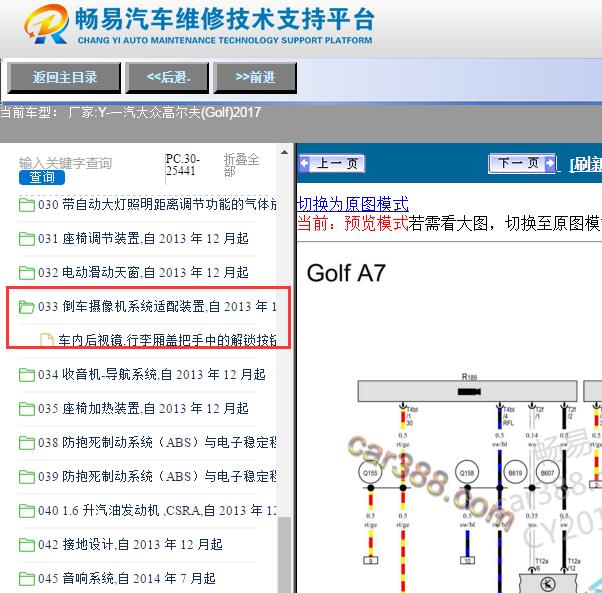
Task: Expand 032 电动滑动天窗 entry
Action: [143, 273]
